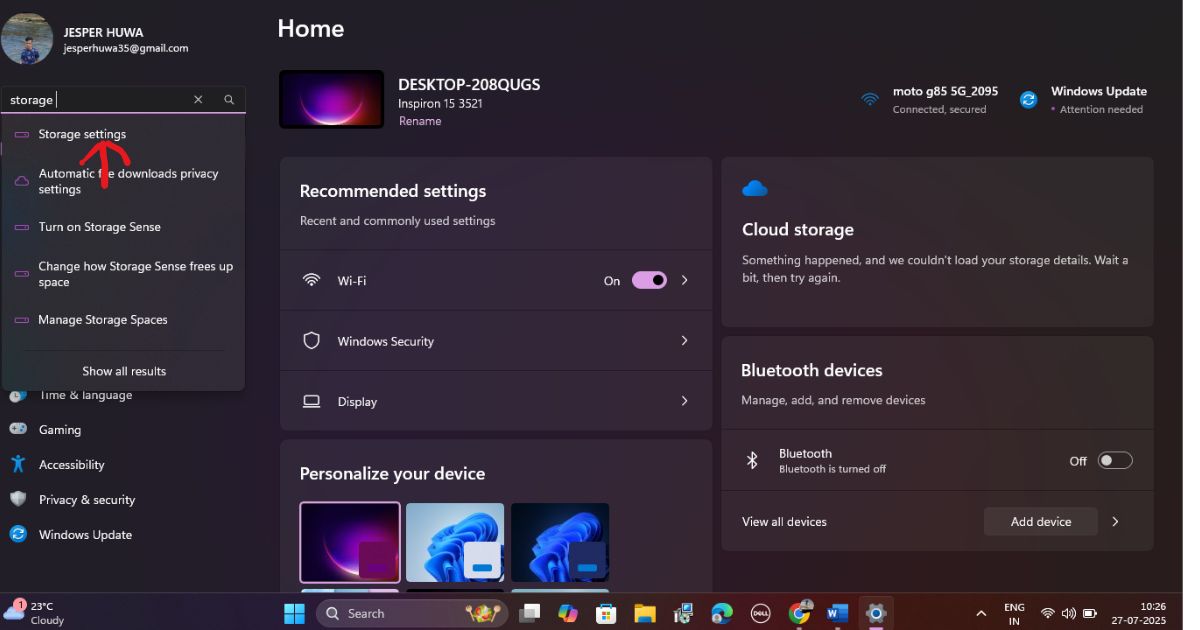
Task: Select Change how Storage Sense frees up space
Action: 123,274
